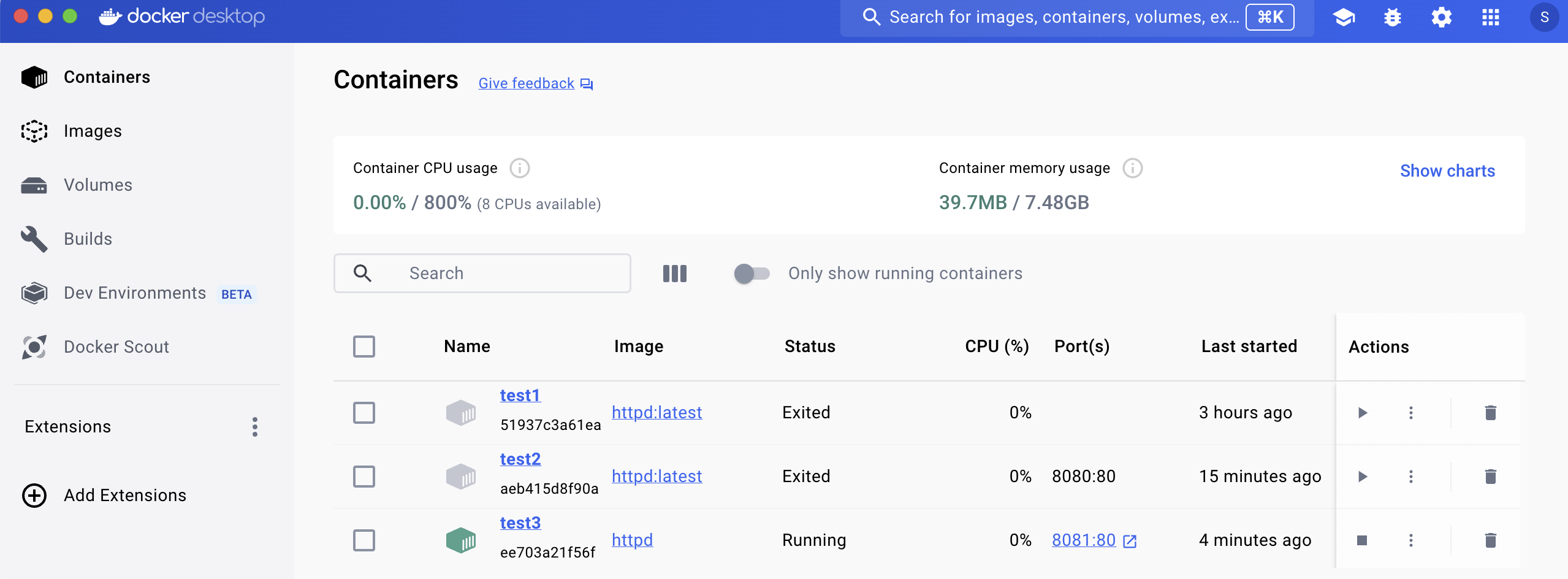Screen dimensions: 1568x579
Task: Open port 8081:80 external link icon
Action: coord(1130,541)
